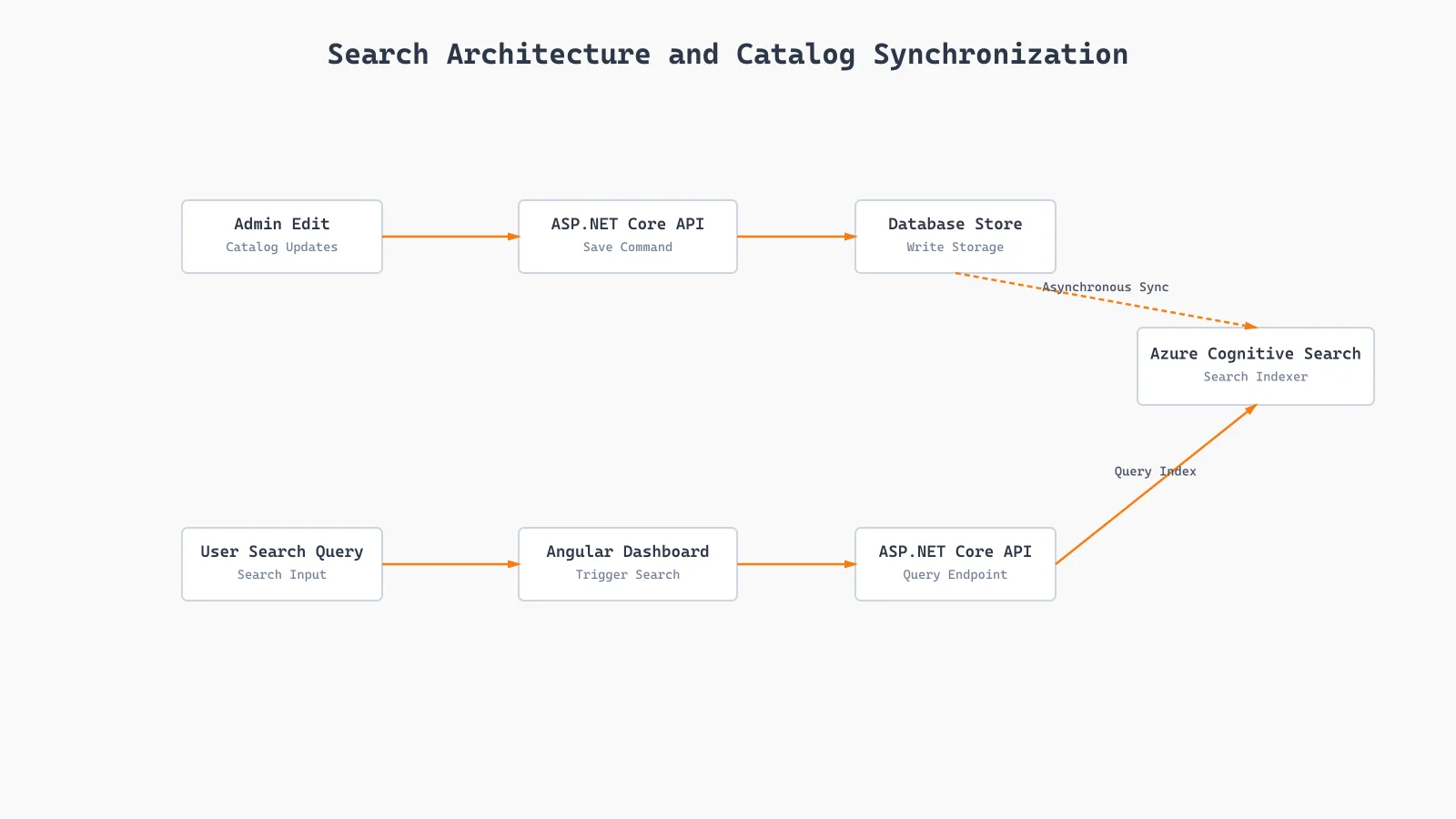Click the Search Indexer subtitle
Screen dimensions: 1456x819
tap(1256, 377)
